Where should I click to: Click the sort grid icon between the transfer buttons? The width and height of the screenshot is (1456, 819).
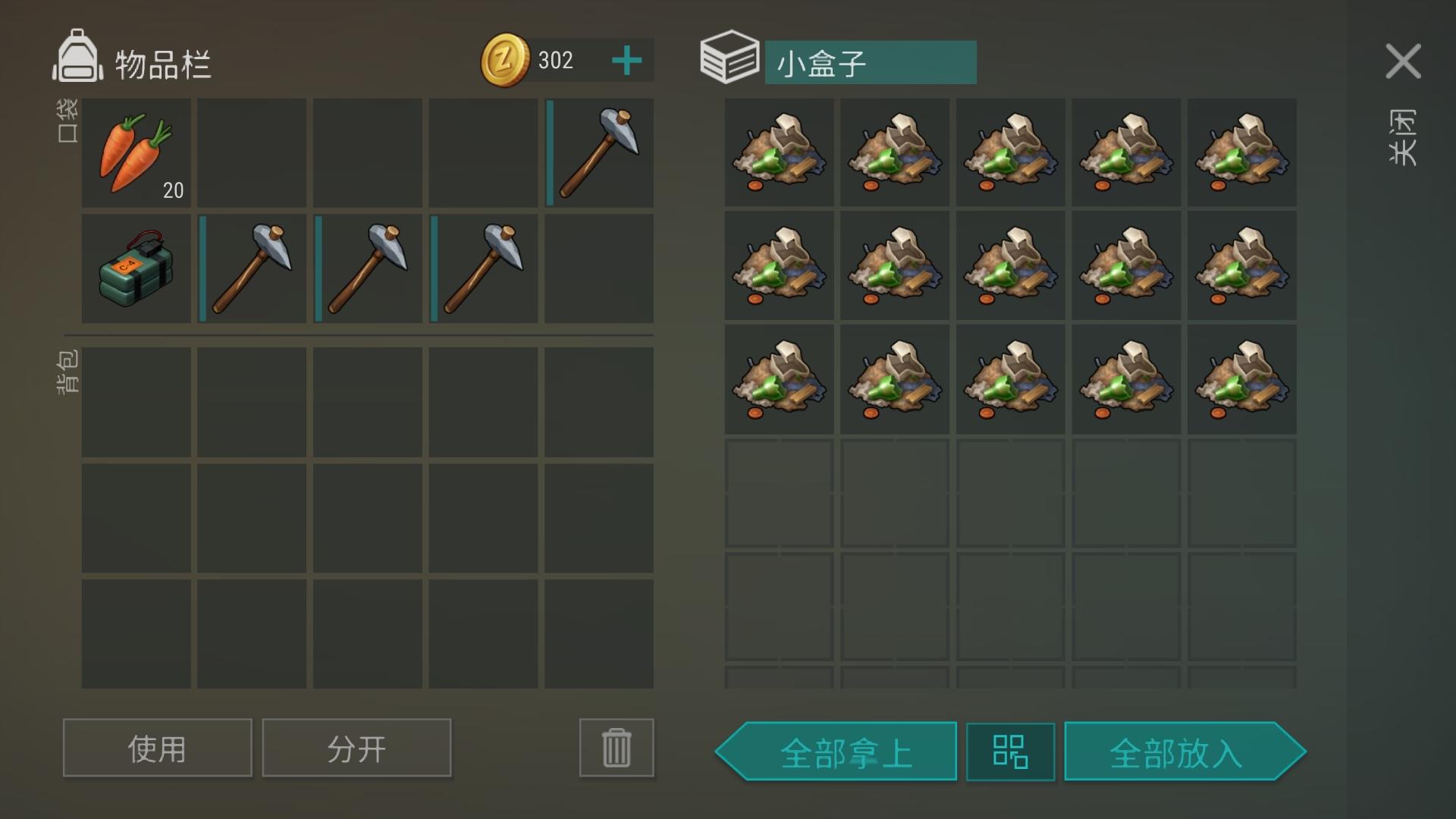pyautogui.click(x=1010, y=752)
